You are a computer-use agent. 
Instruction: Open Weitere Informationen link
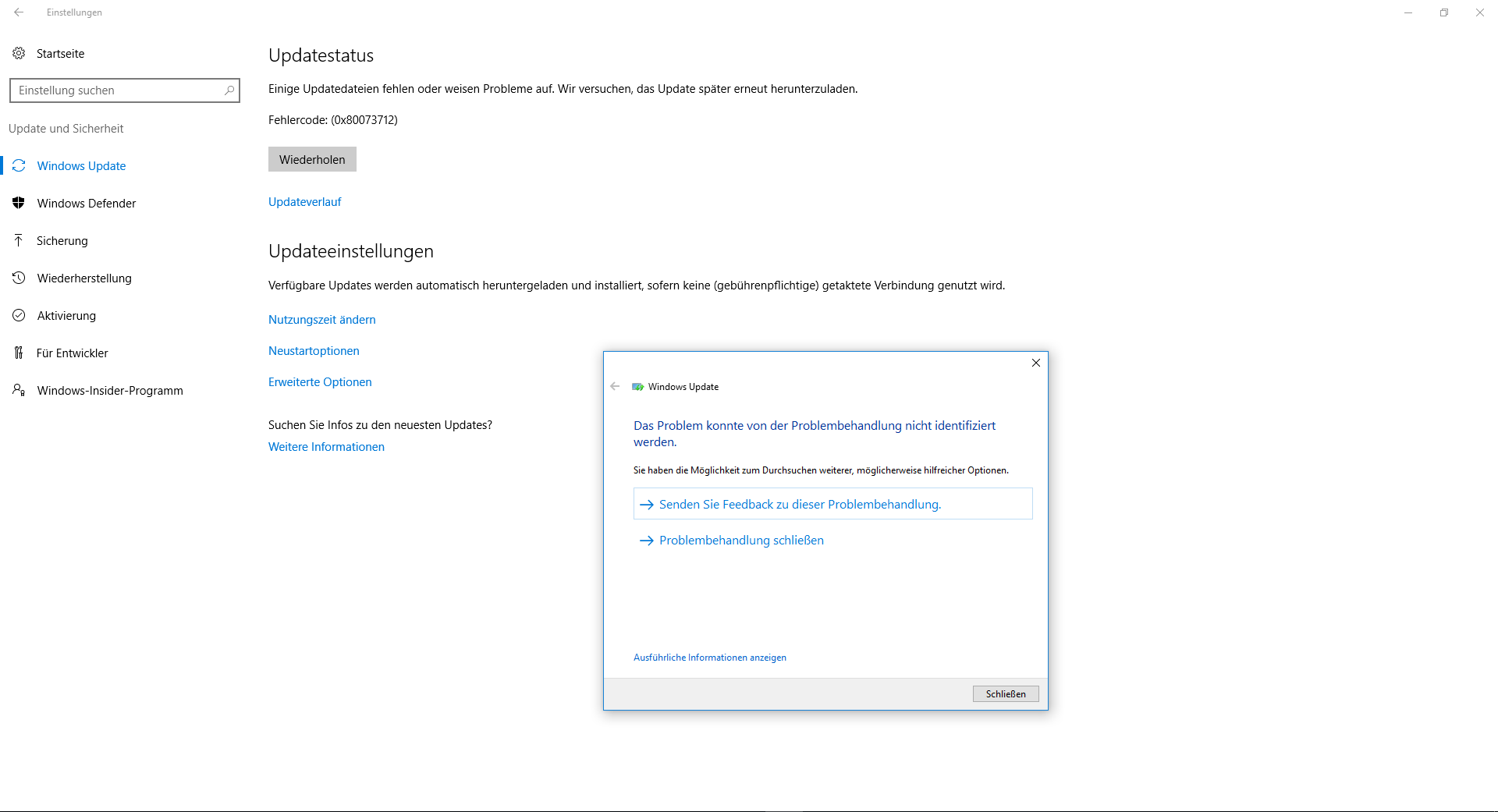326,446
